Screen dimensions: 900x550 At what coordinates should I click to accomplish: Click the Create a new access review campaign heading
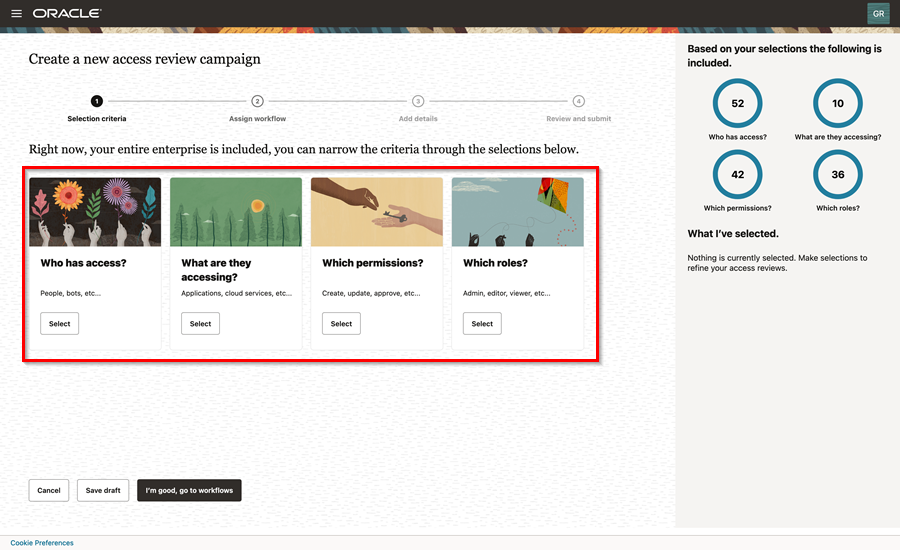coord(145,59)
